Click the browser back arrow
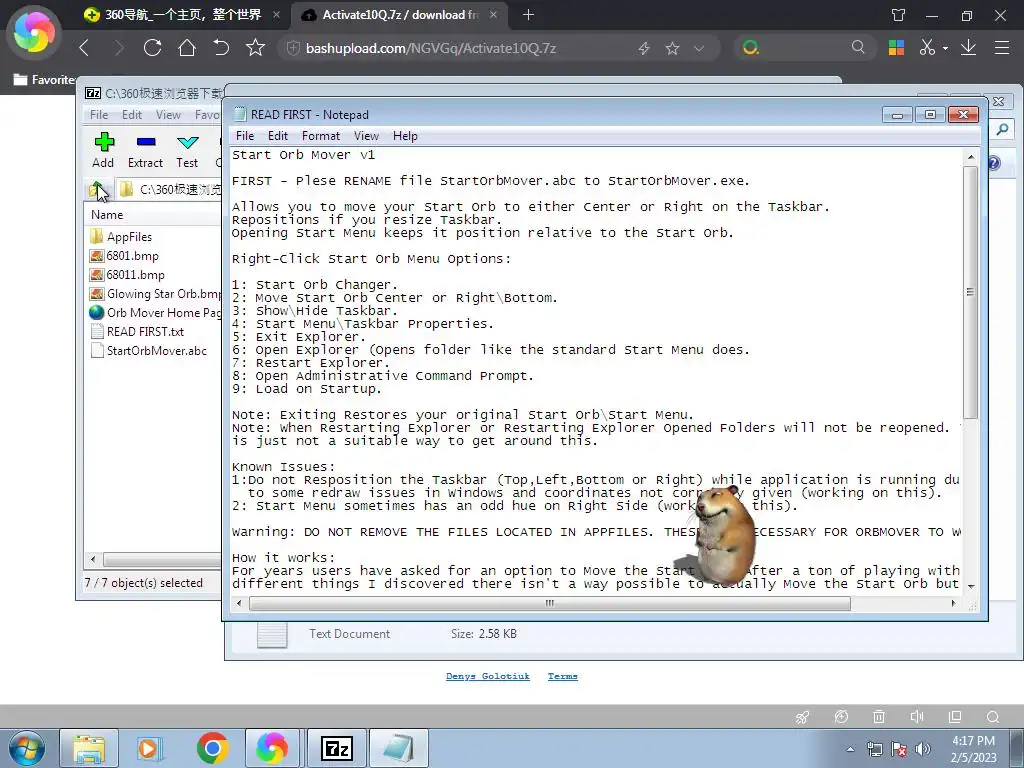 (84, 48)
